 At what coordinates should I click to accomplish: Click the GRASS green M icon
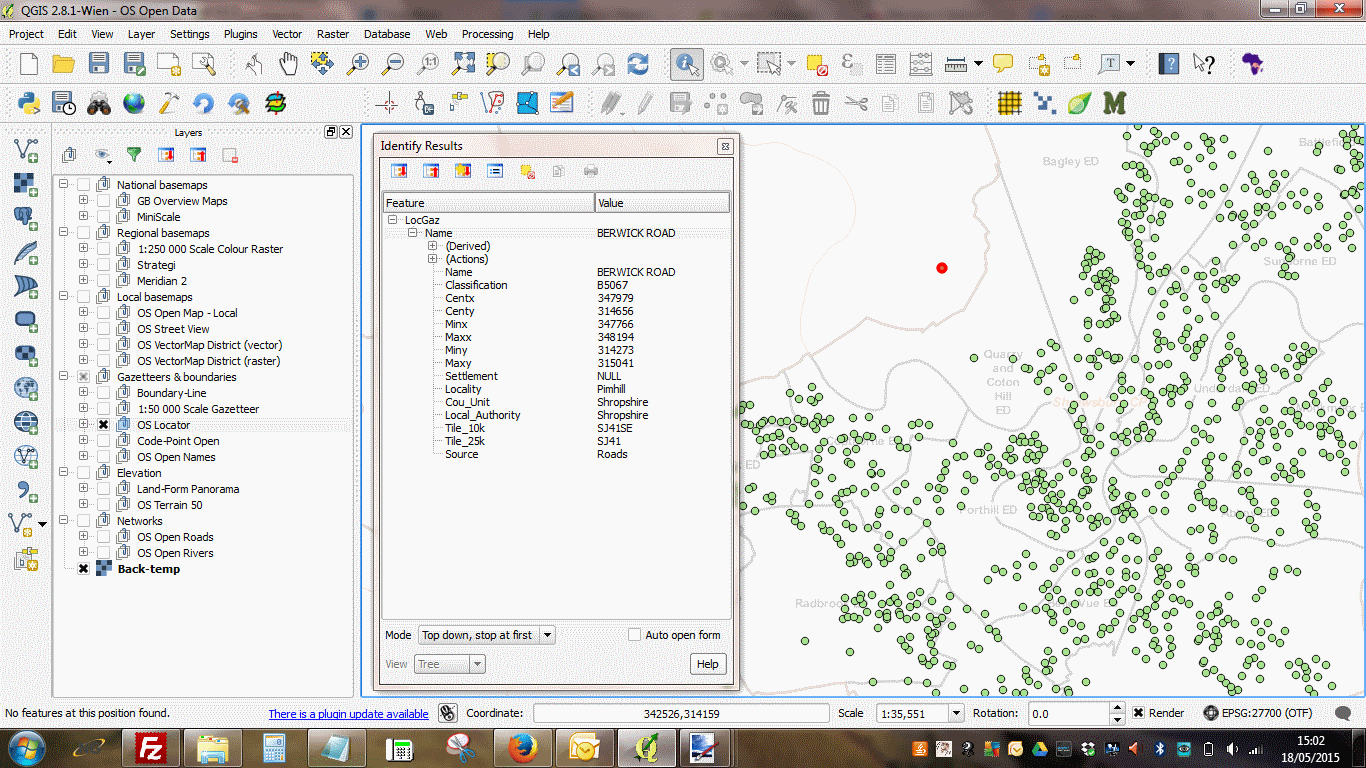tap(1114, 102)
